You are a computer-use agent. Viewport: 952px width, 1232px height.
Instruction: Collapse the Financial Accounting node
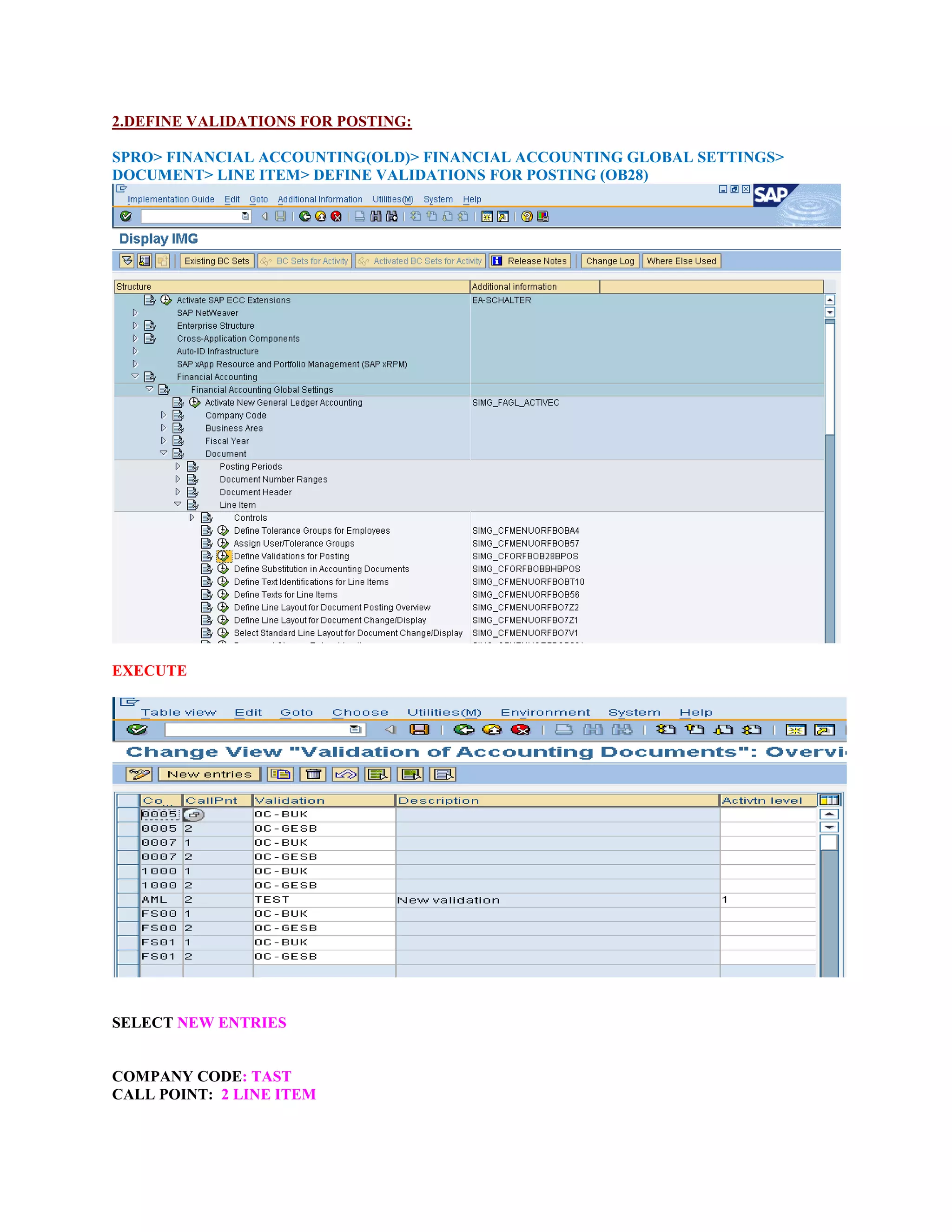pyautogui.click(x=135, y=376)
